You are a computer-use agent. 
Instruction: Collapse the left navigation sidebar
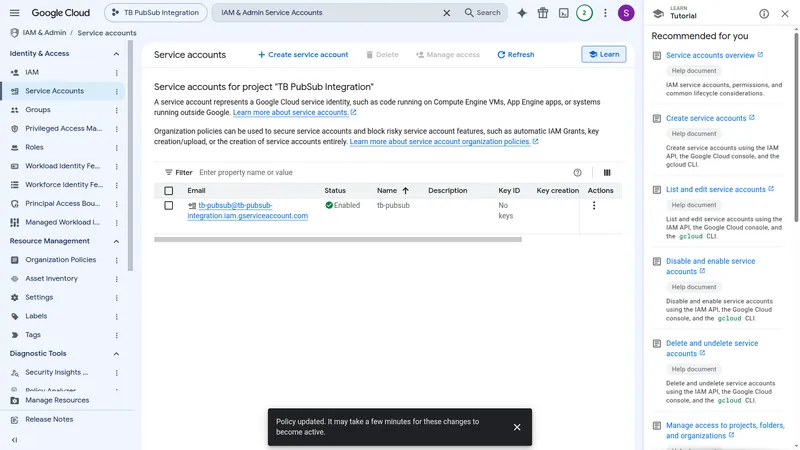[x=14, y=440]
